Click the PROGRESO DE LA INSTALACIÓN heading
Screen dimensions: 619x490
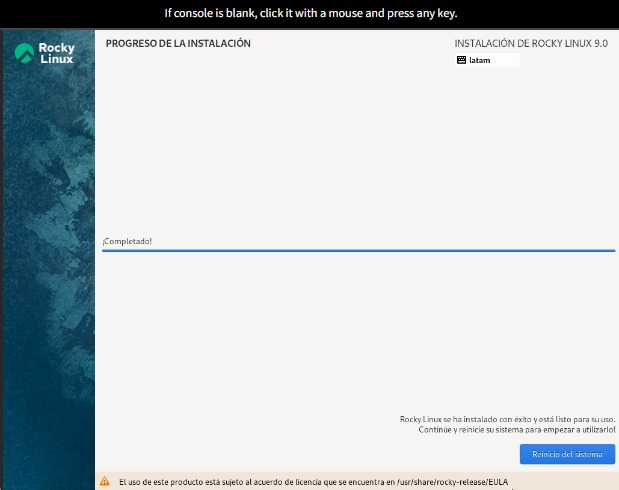[x=178, y=43]
